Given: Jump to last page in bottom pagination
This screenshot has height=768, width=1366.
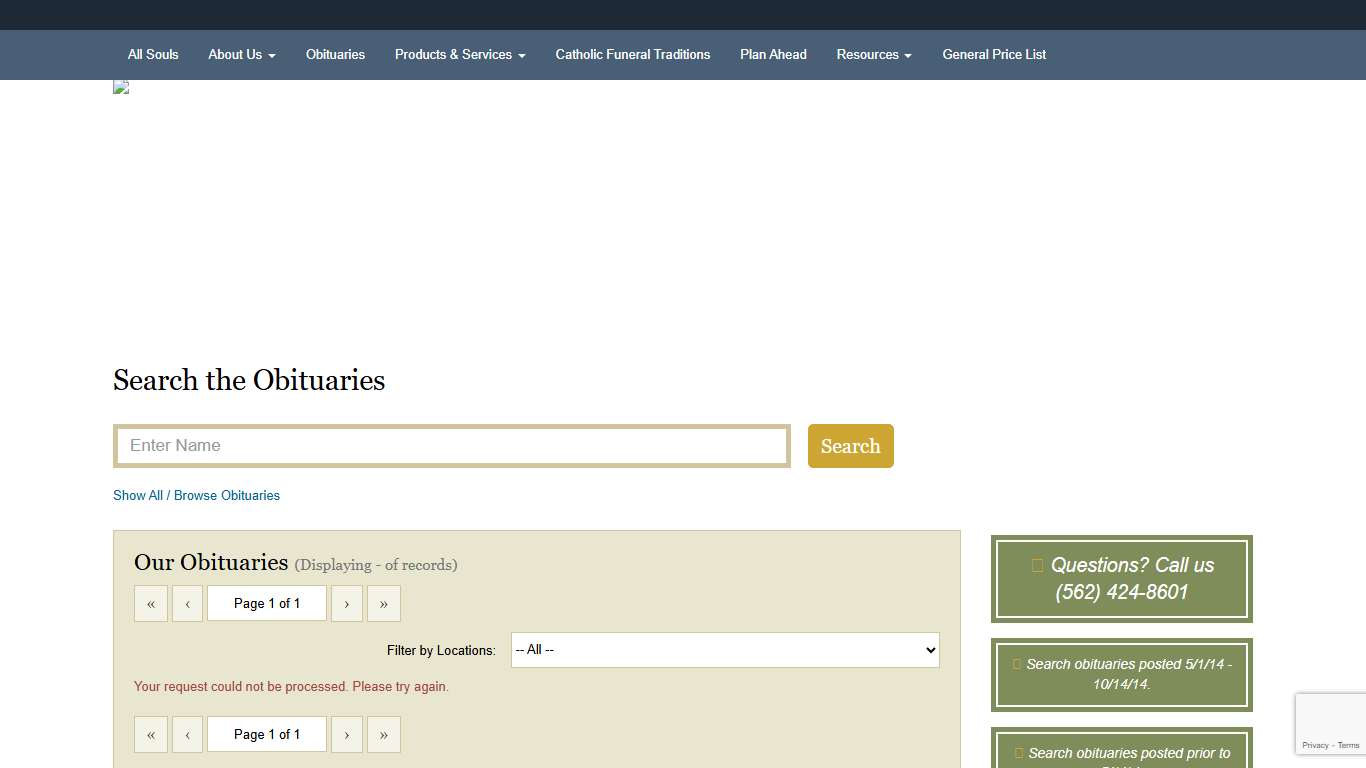Looking at the screenshot, I should point(384,735).
